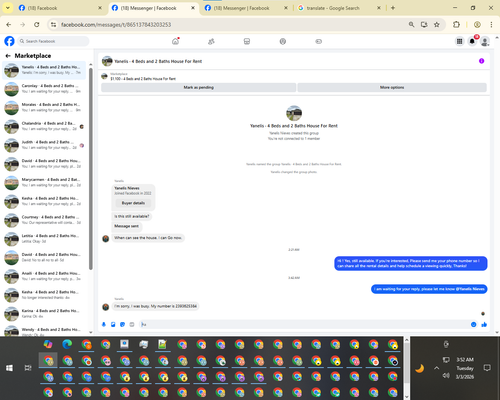Screen dimensions: 500x400
Task: Open the Courtney conversation
Action: 44,220
